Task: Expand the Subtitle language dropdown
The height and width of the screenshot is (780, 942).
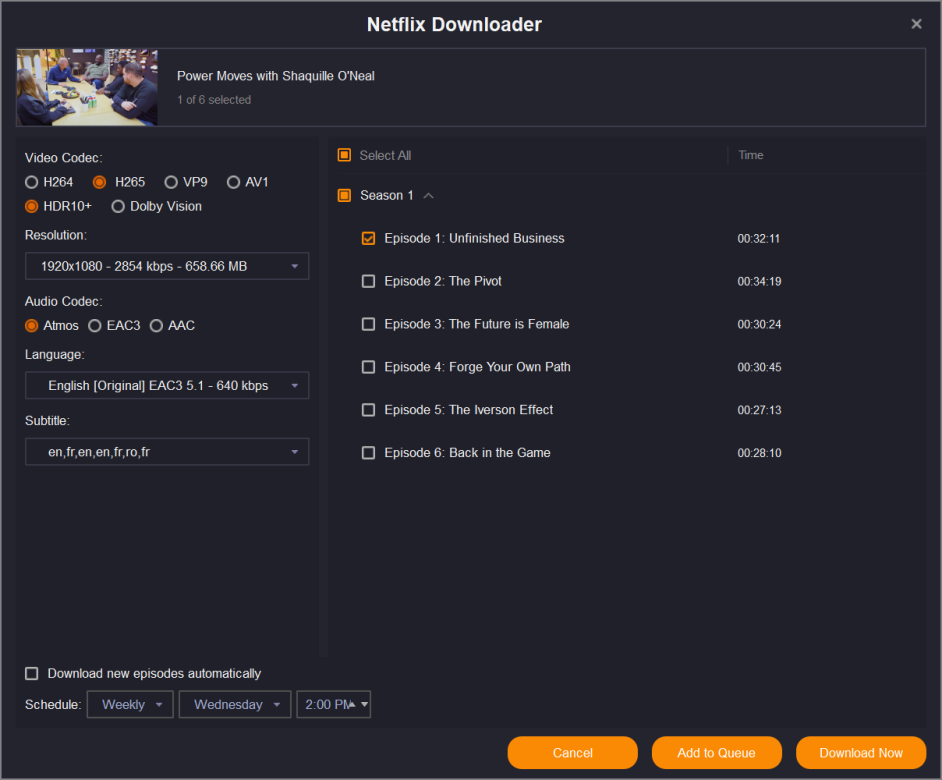Action: (167, 452)
